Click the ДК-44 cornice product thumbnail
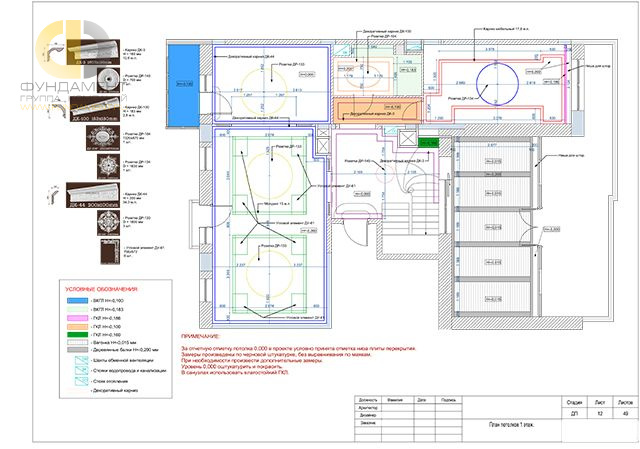Viewport: 640px width, 449px height. click(x=93, y=195)
